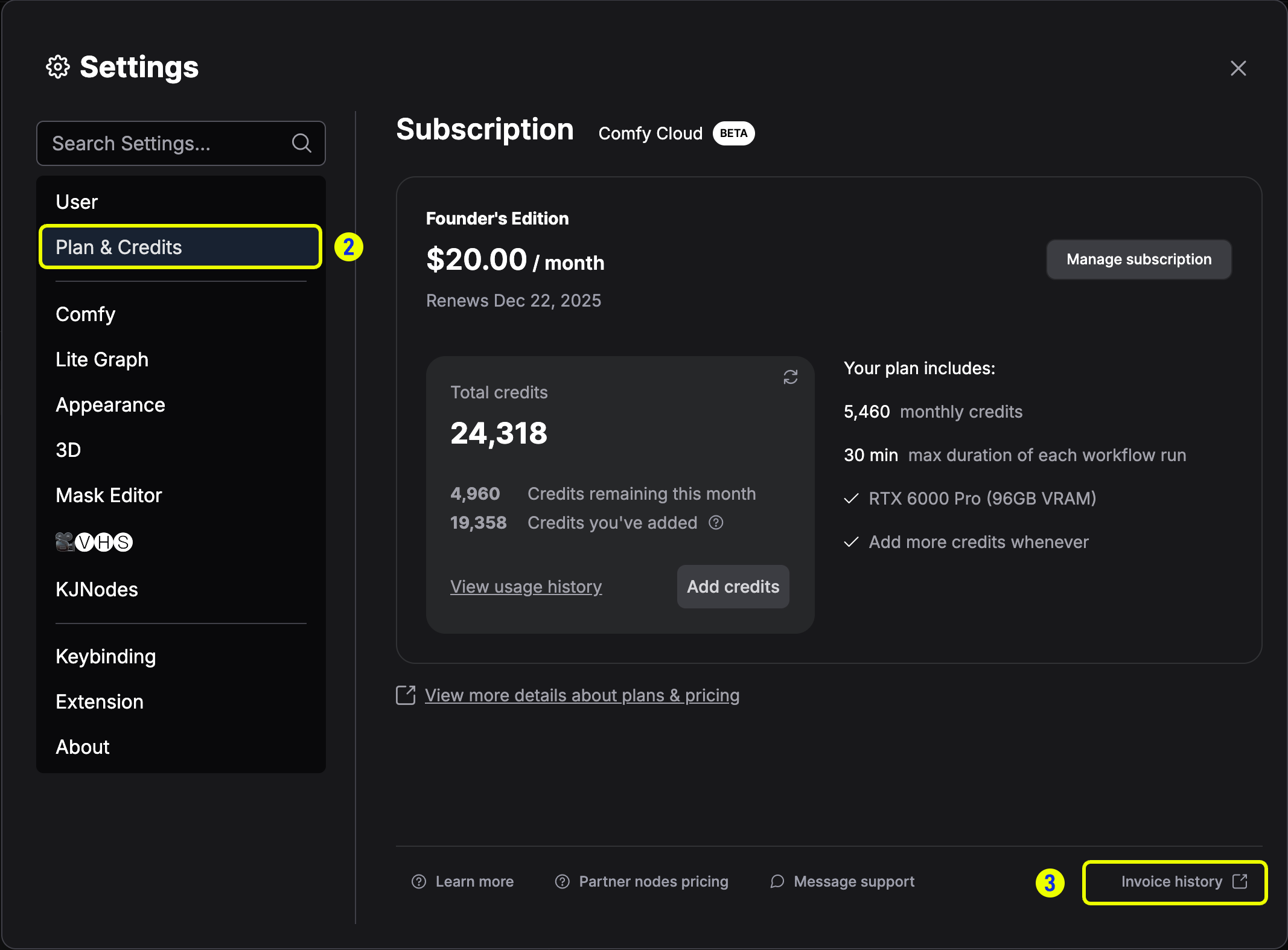Open View usage history

tap(526, 586)
